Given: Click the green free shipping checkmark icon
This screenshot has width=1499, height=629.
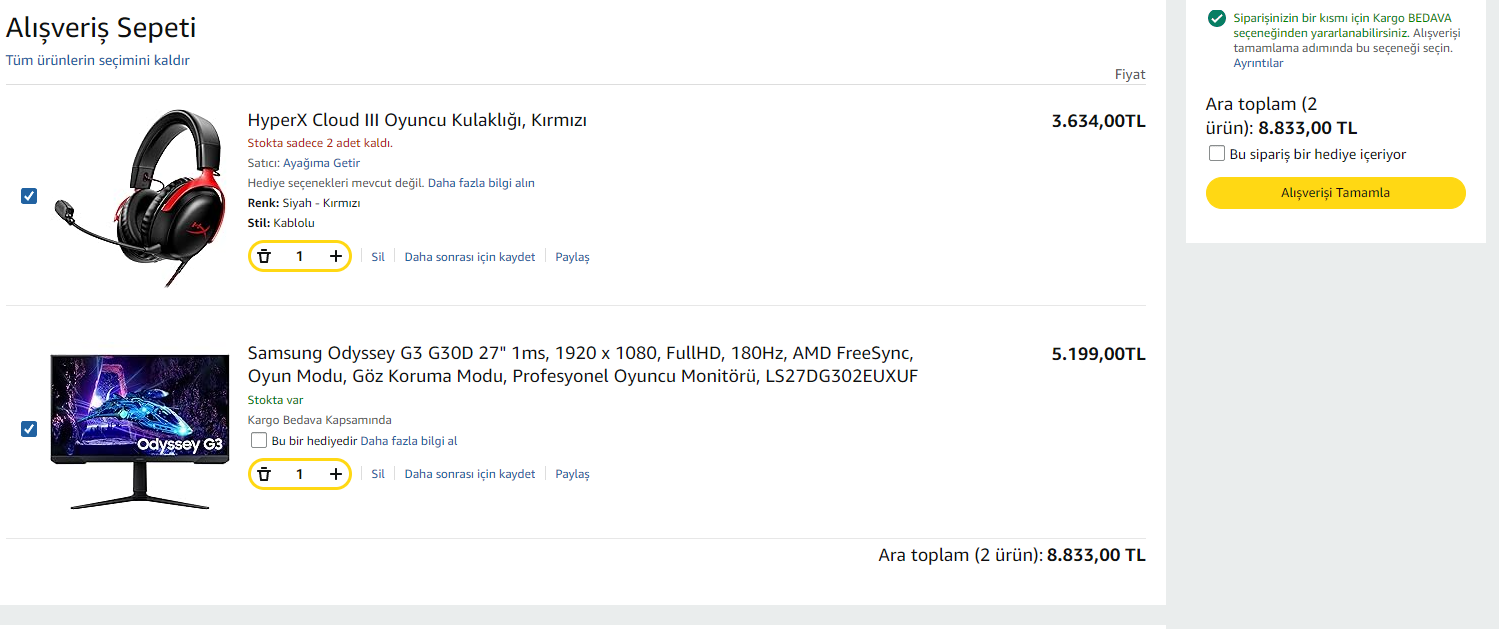Looking at the screenshot, I should coord(1216,18).
